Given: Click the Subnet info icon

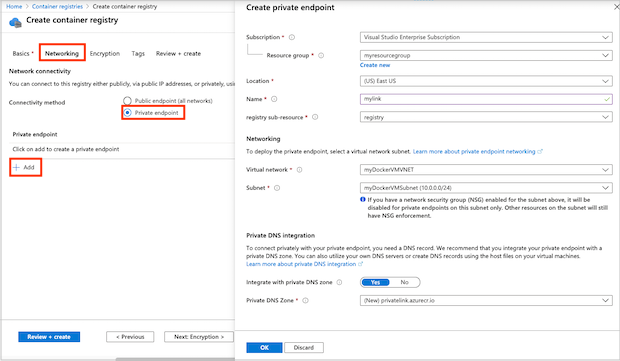Looking at the screenshot, I should pos(277,188).
